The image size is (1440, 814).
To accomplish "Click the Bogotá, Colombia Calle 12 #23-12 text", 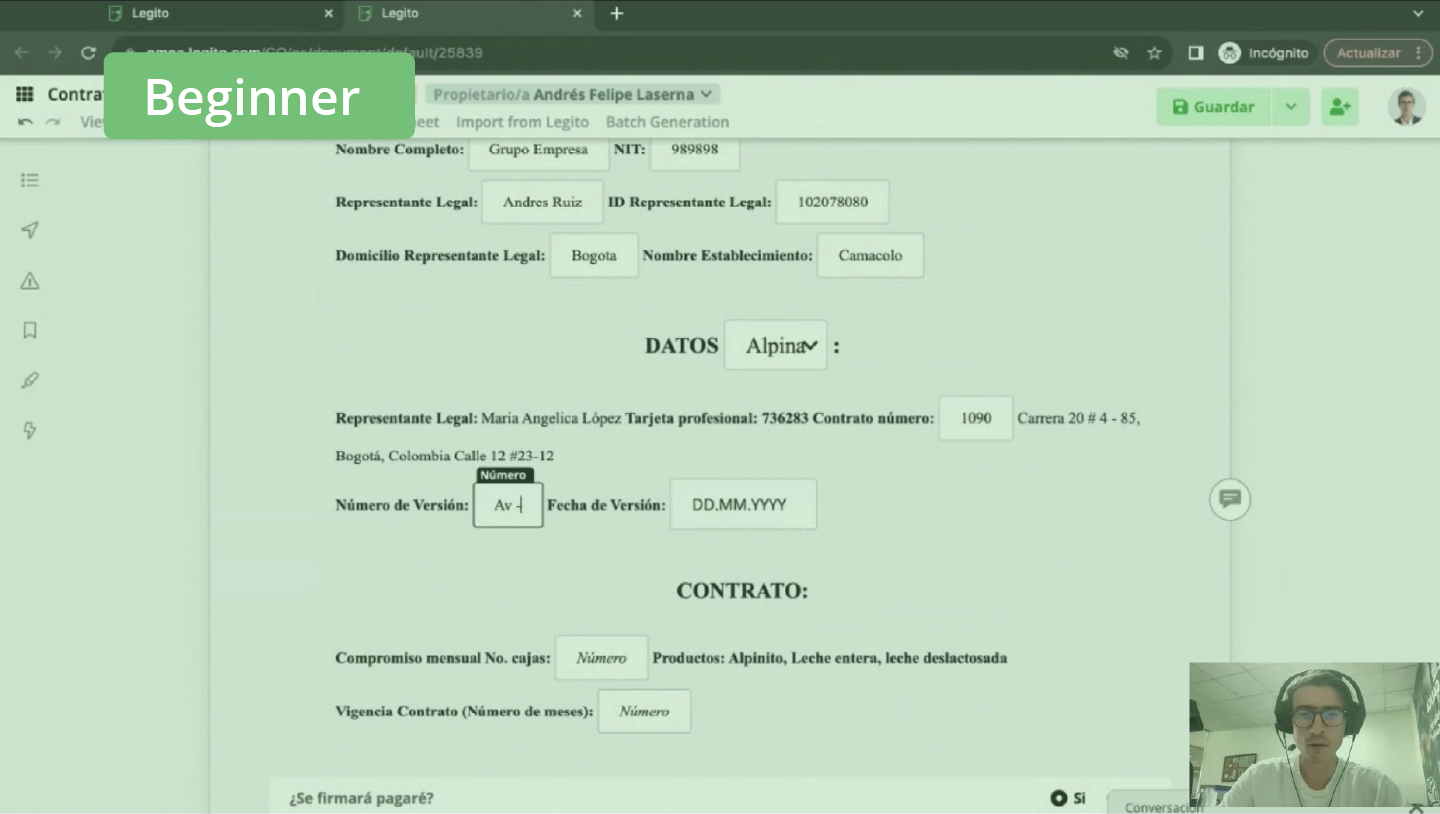I will pos(445,456).
